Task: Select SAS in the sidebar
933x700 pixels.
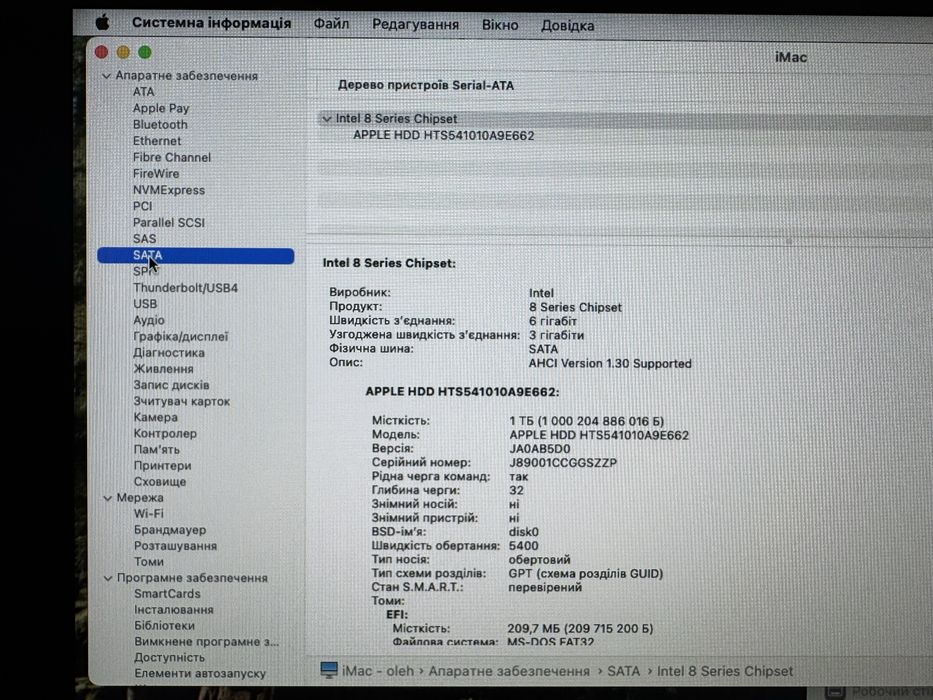Action: (x=145, y=239)
